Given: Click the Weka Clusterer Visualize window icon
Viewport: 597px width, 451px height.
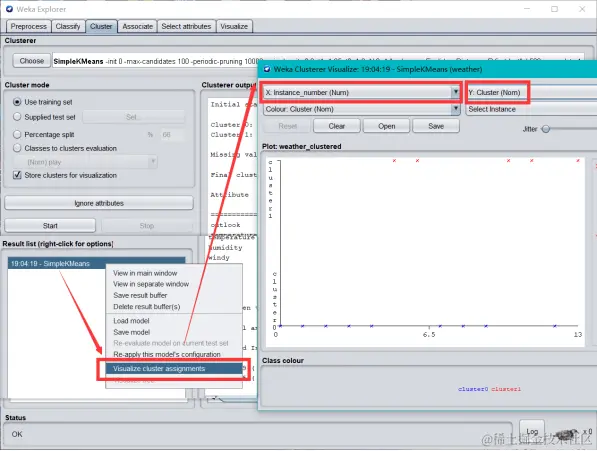Looking at the screenshot, I should (x=267, y=69).
